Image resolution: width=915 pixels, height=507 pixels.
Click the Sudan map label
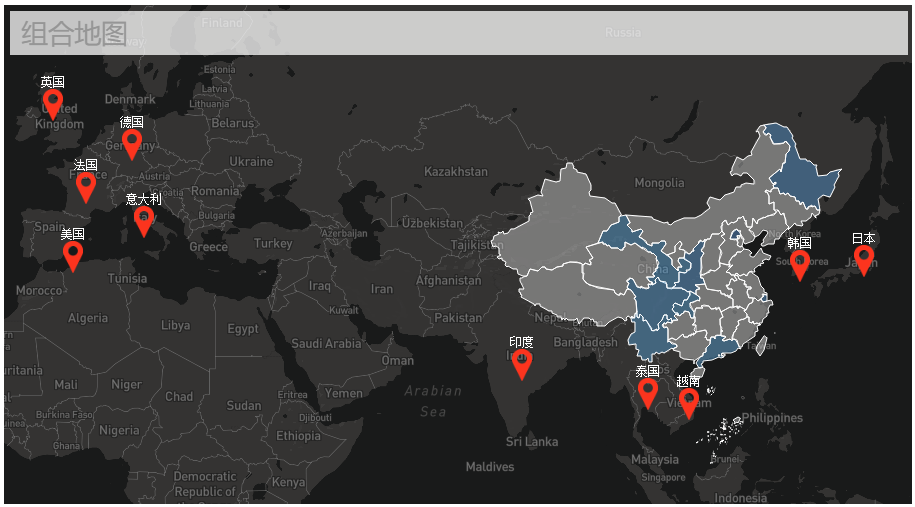(x=243, y=405)
